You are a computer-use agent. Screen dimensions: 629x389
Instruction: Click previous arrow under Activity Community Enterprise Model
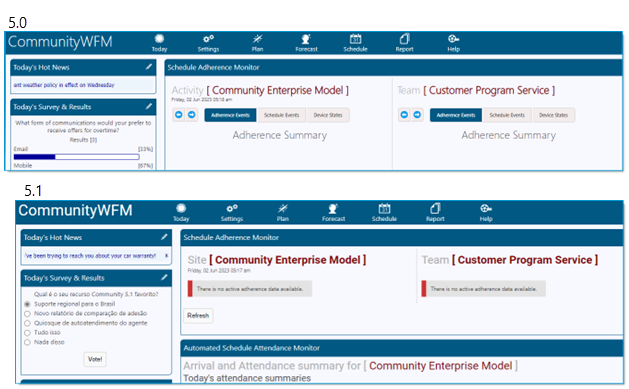click(x=179, y=115)
